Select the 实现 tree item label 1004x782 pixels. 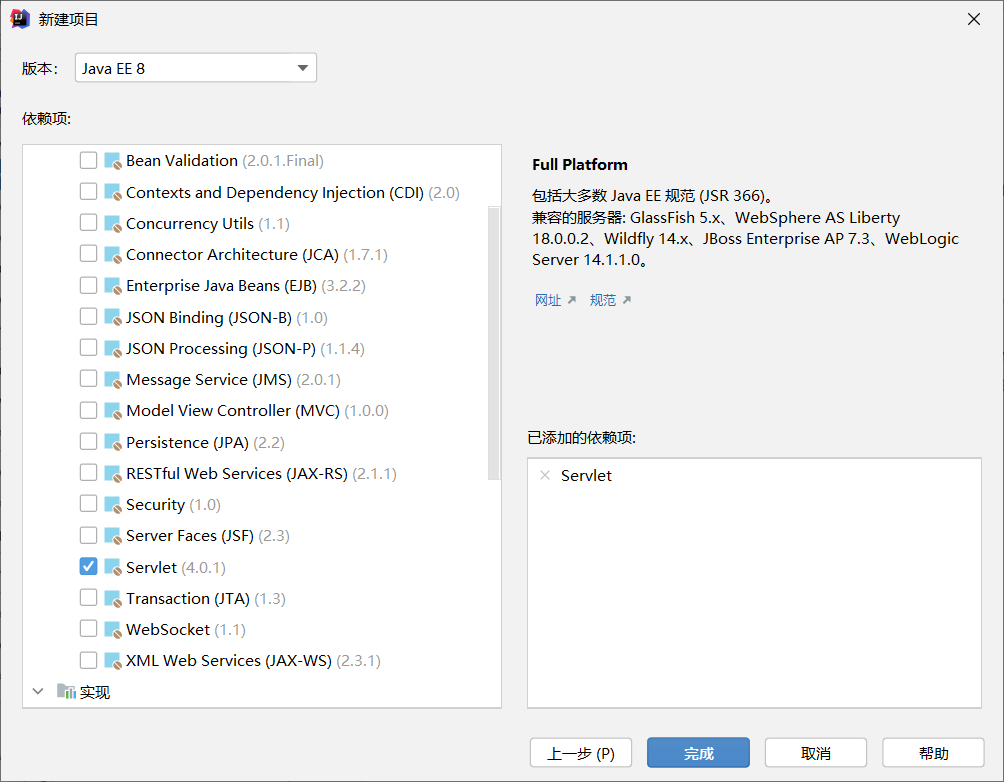pos(95,692)
